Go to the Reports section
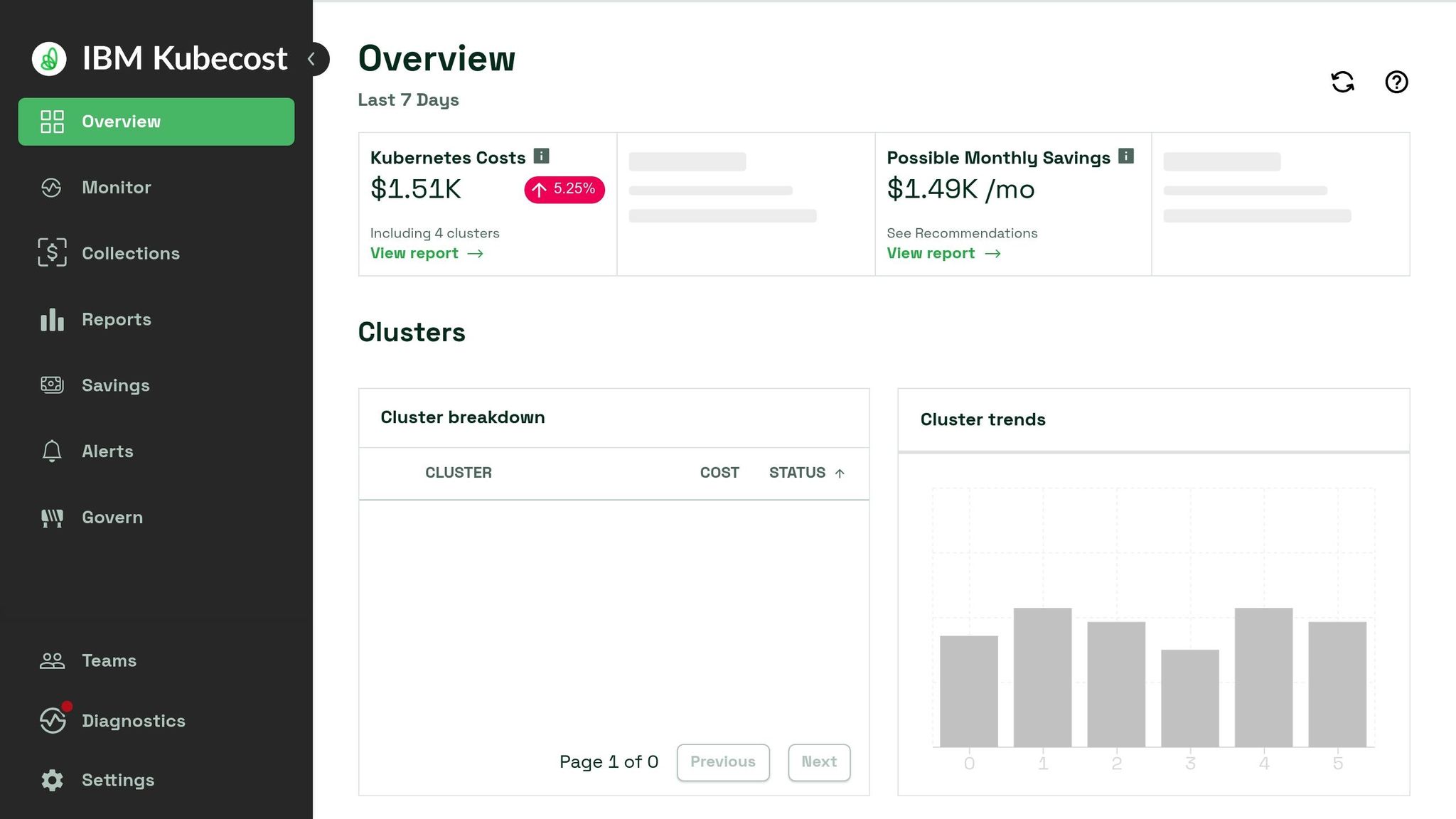This screenshot has height=819, width=1456. point(116,320)
